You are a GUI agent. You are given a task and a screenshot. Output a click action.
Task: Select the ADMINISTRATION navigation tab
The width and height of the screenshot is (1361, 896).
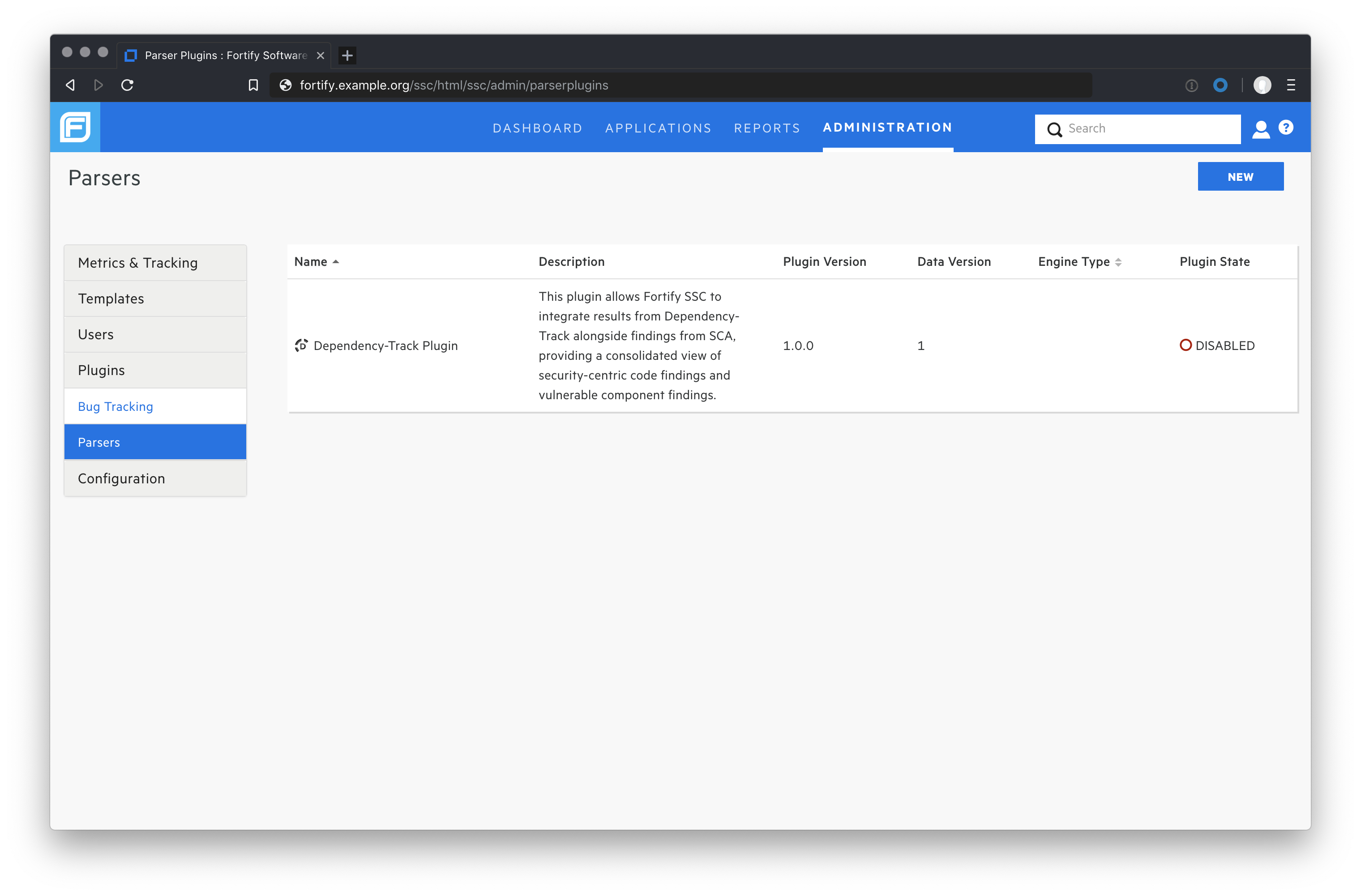(886, 127)
